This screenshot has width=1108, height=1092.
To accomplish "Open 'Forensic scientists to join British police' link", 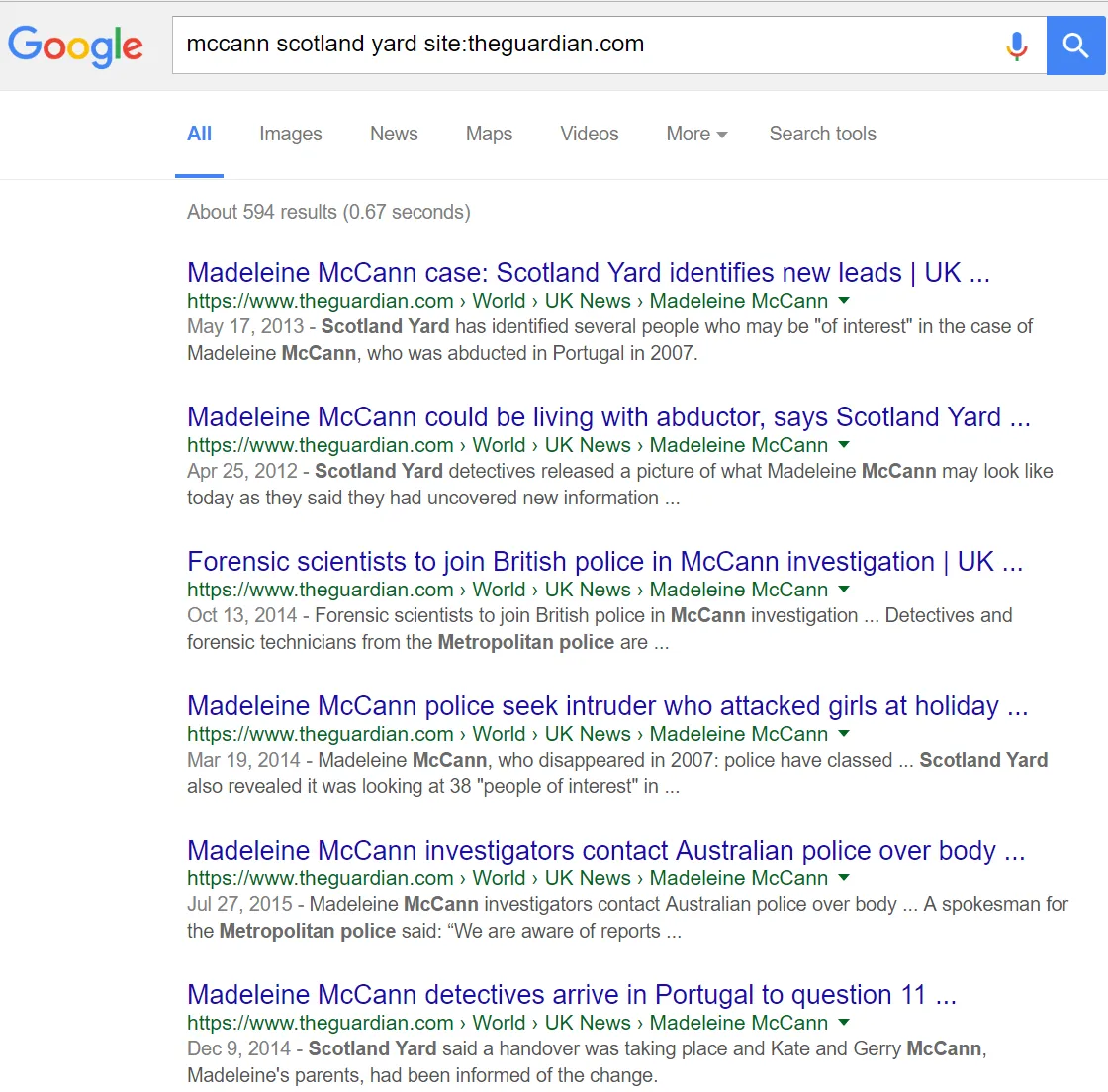I will pos(604,562).
